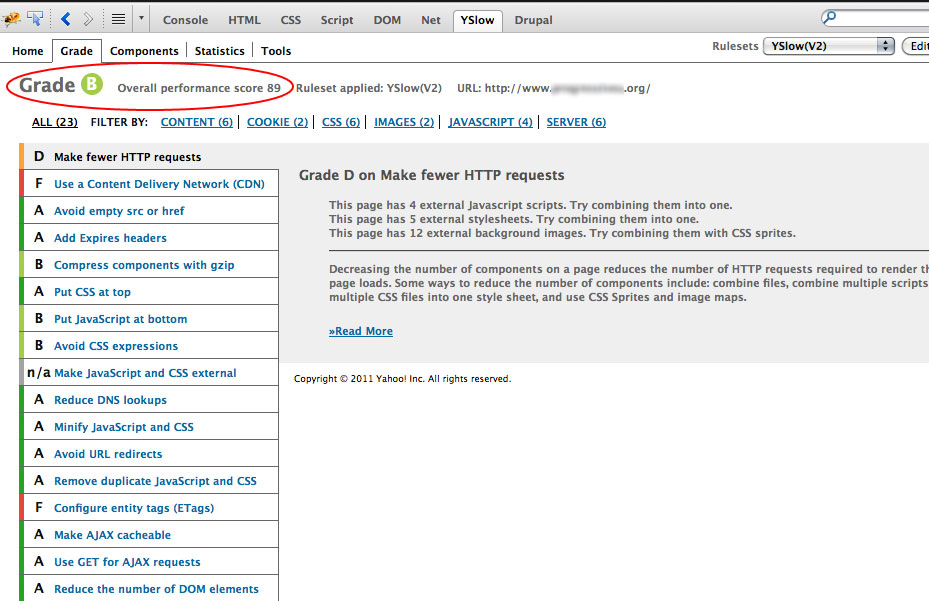Open the Statistics tab
Screen dimensions: 929x601
click(x=219, y=51)
